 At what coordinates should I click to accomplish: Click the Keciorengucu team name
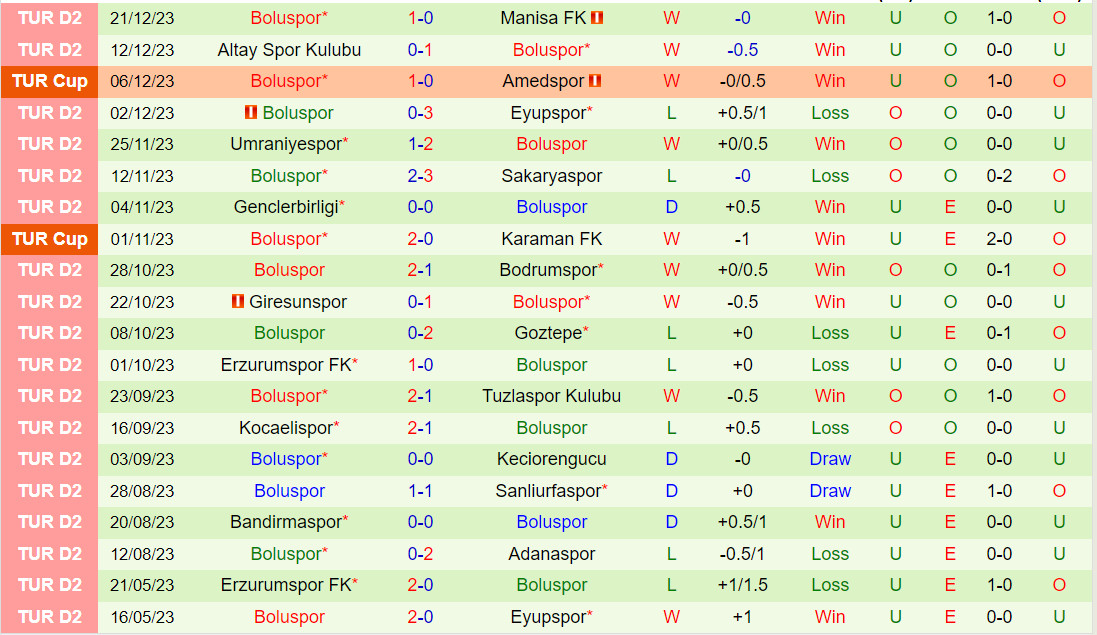pyautogui.click(x=552, y=459)
